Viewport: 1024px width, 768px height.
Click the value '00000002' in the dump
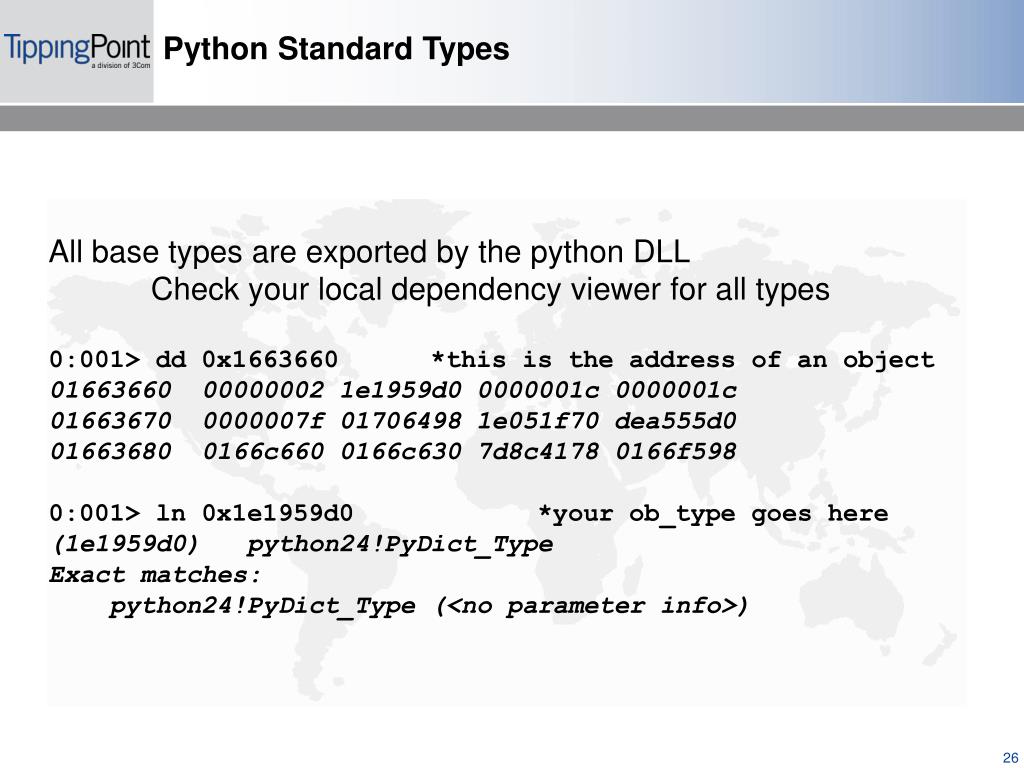click(263, 391)
